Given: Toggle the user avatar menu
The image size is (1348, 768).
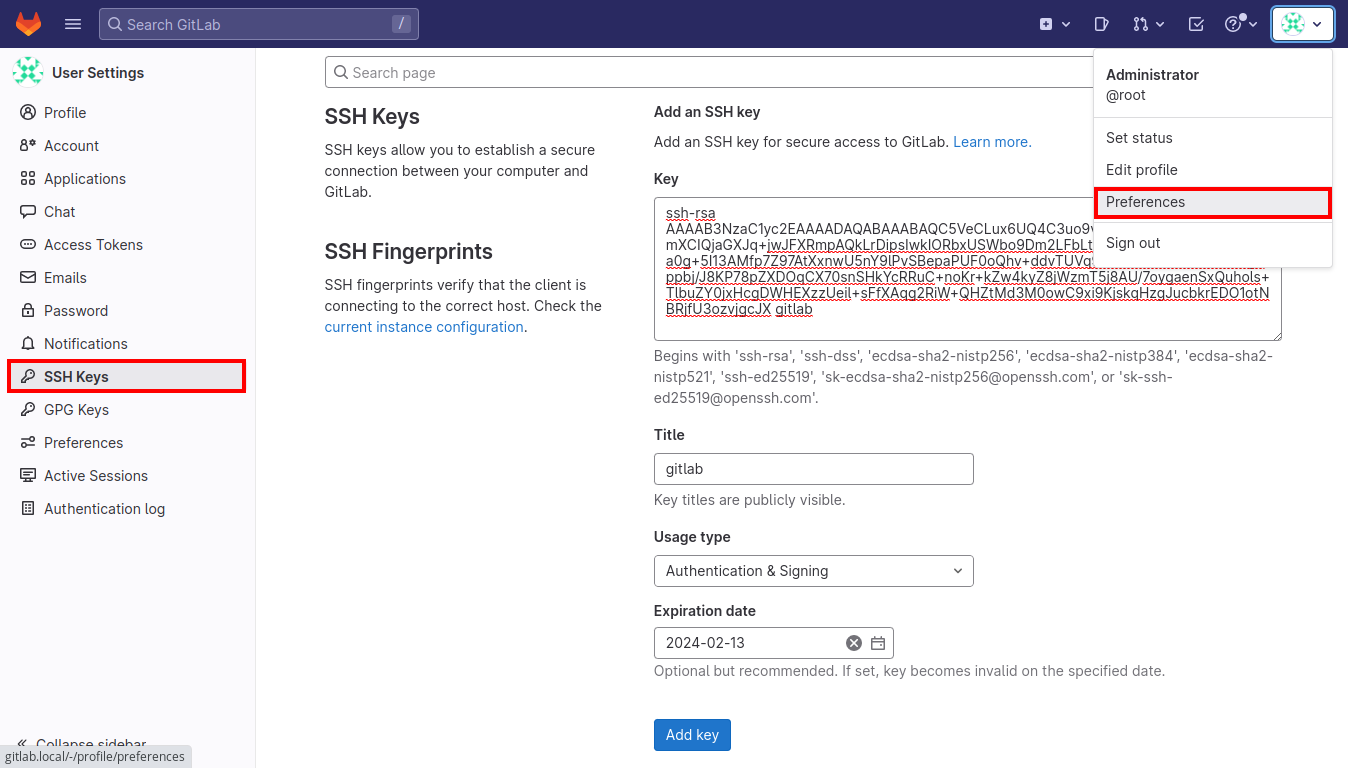Looking at the screenshot, I should (1303, 24).
